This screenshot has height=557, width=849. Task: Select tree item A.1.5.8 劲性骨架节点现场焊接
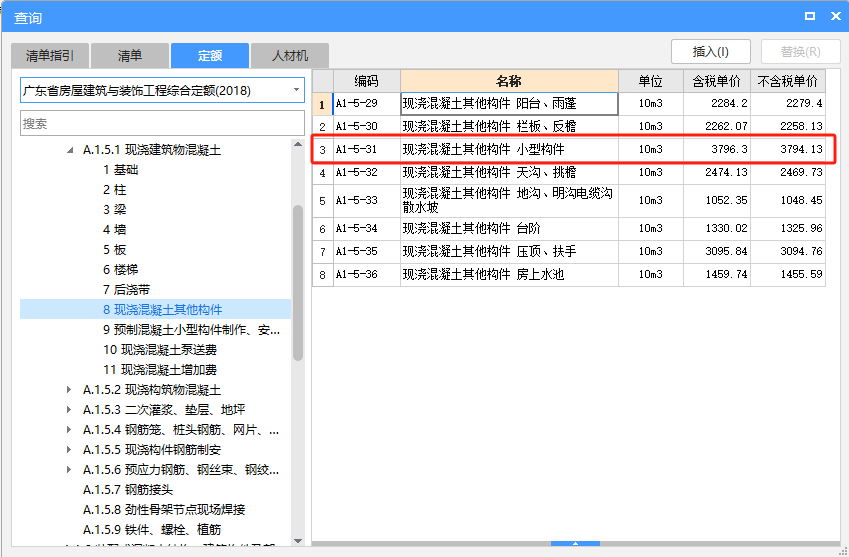[164, 510]
